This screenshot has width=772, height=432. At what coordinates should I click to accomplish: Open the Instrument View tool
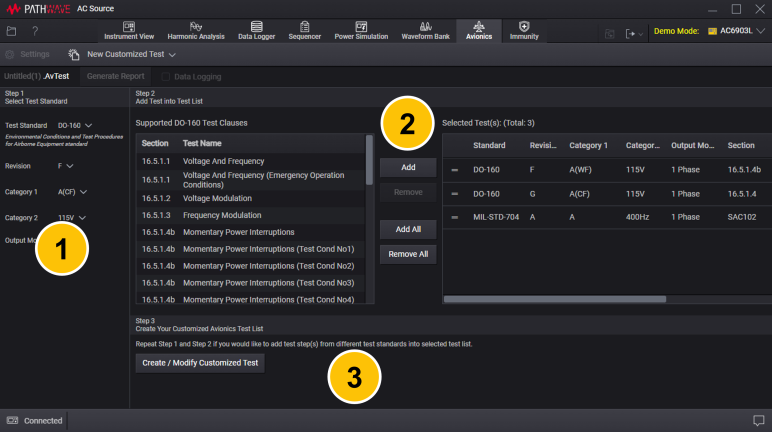coord(129,31)
